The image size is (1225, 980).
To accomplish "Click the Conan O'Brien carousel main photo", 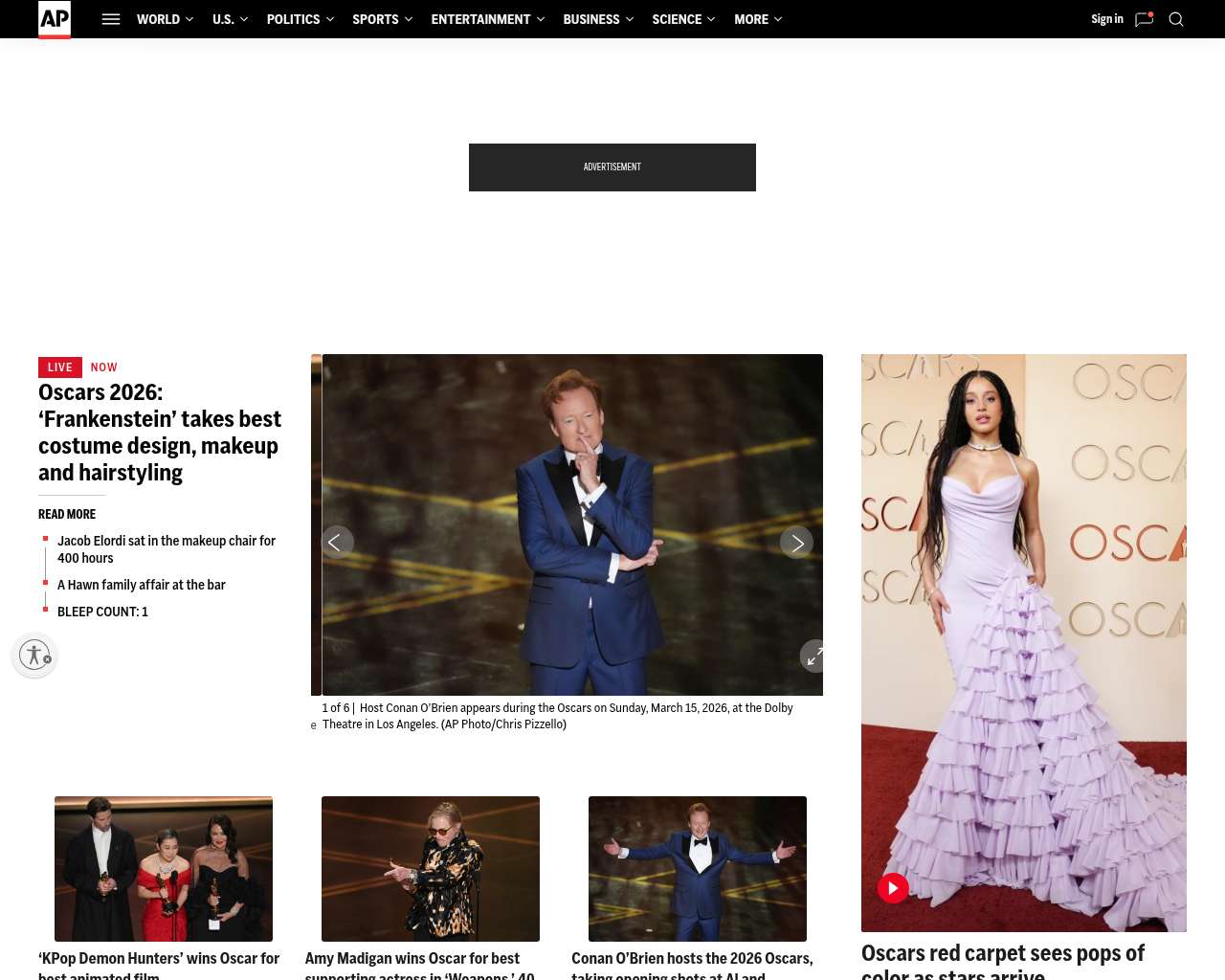I will pos(572,524).
